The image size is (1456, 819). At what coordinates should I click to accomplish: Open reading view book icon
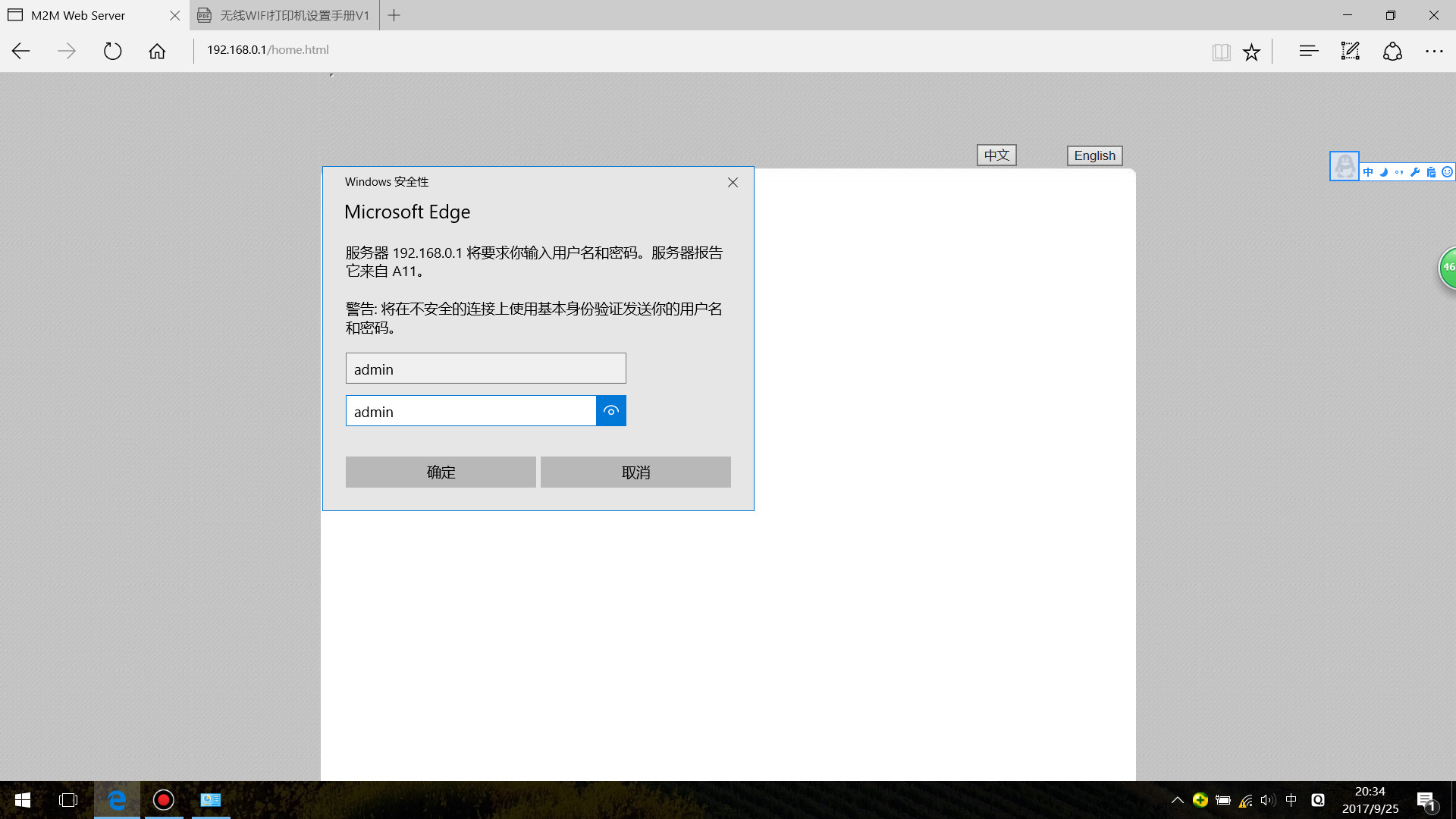click(x=1220, y=52)
